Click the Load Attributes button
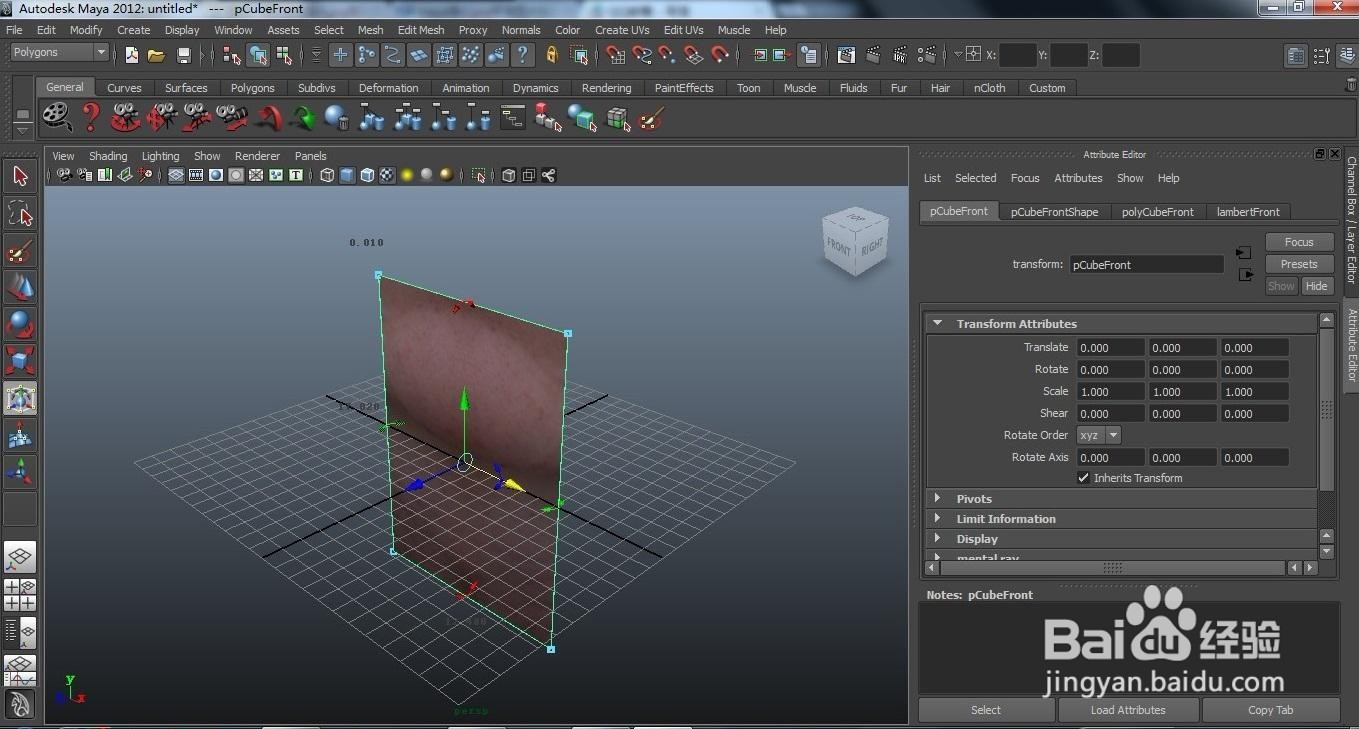The height and width of the screenshot is (729, 1359). (x=1127, y=710)
